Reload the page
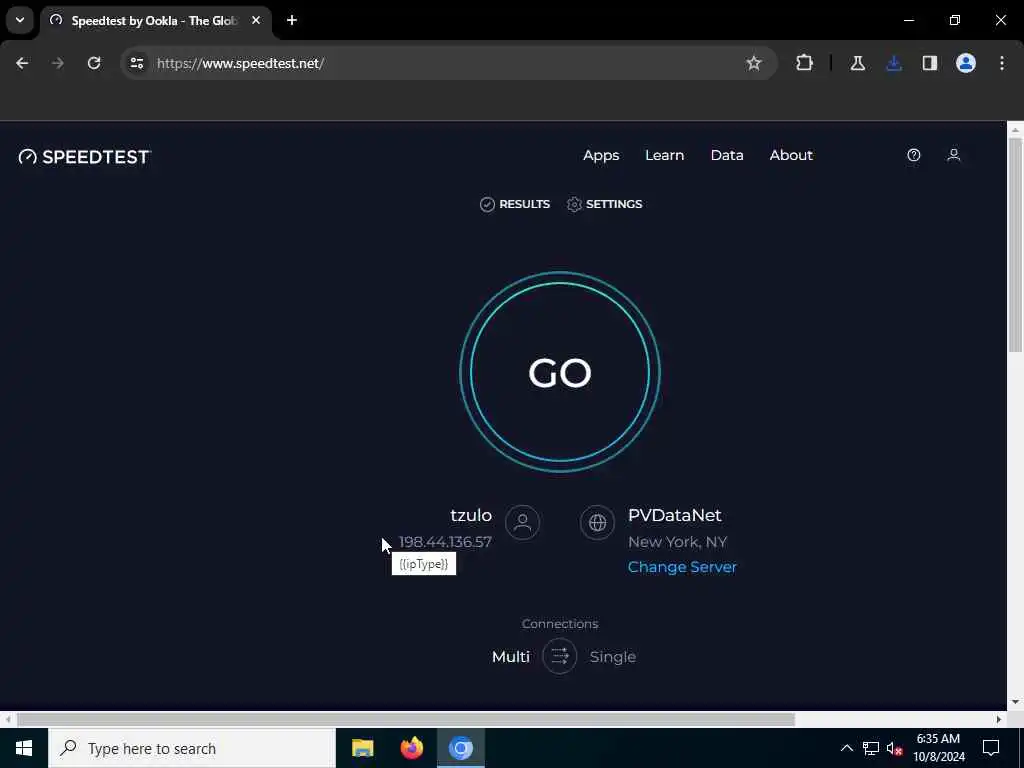Screen dimensions: 1024x768 94,63
